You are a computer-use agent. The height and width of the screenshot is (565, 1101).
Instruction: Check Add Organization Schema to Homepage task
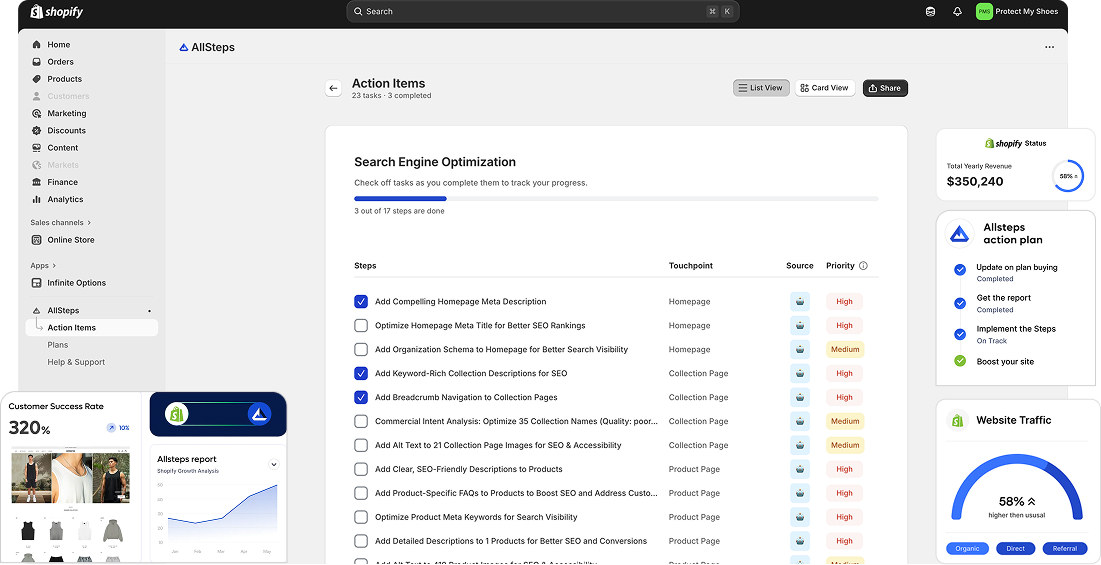[361, 350]
